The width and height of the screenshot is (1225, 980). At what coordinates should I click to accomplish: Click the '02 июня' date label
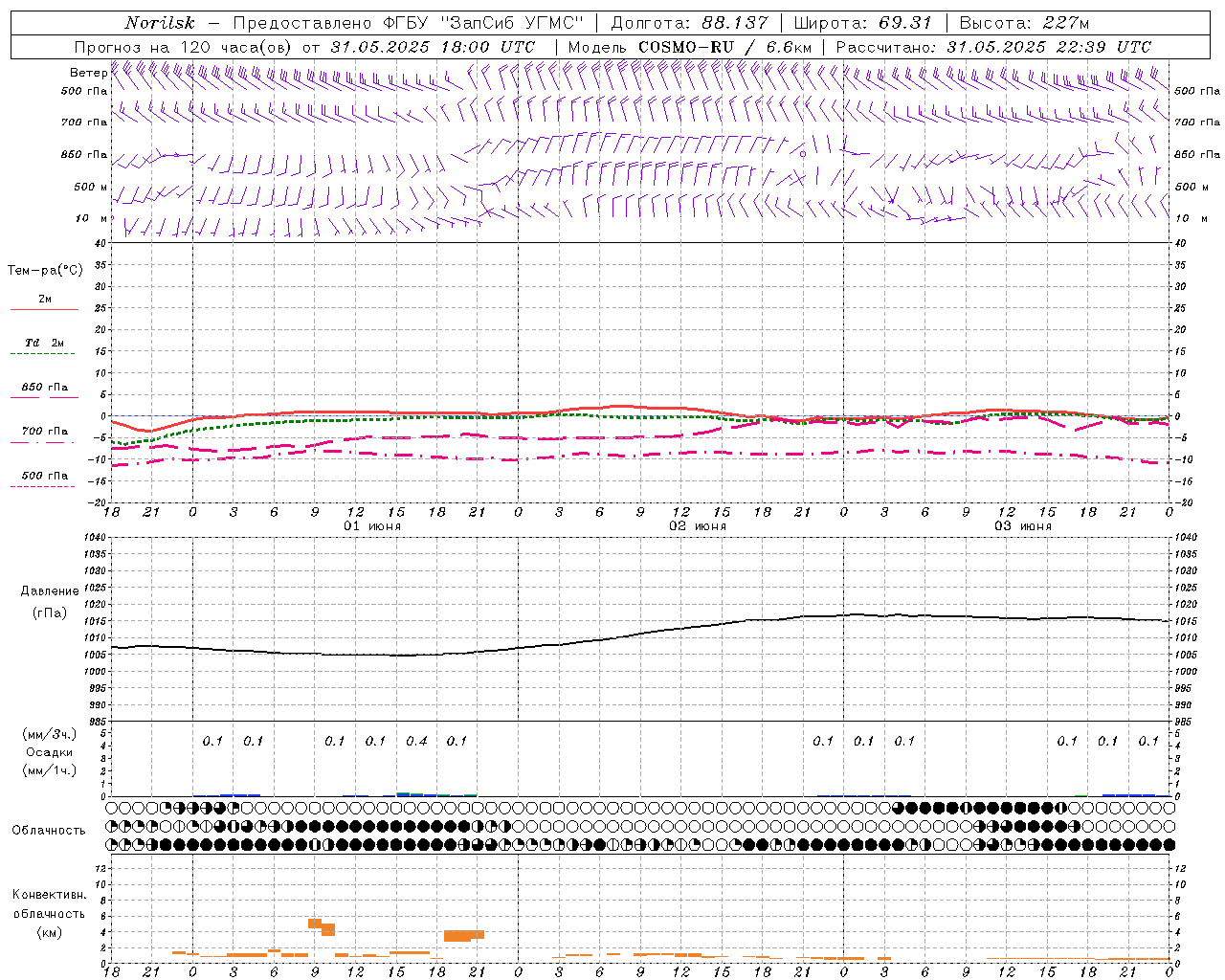(698, 526)
